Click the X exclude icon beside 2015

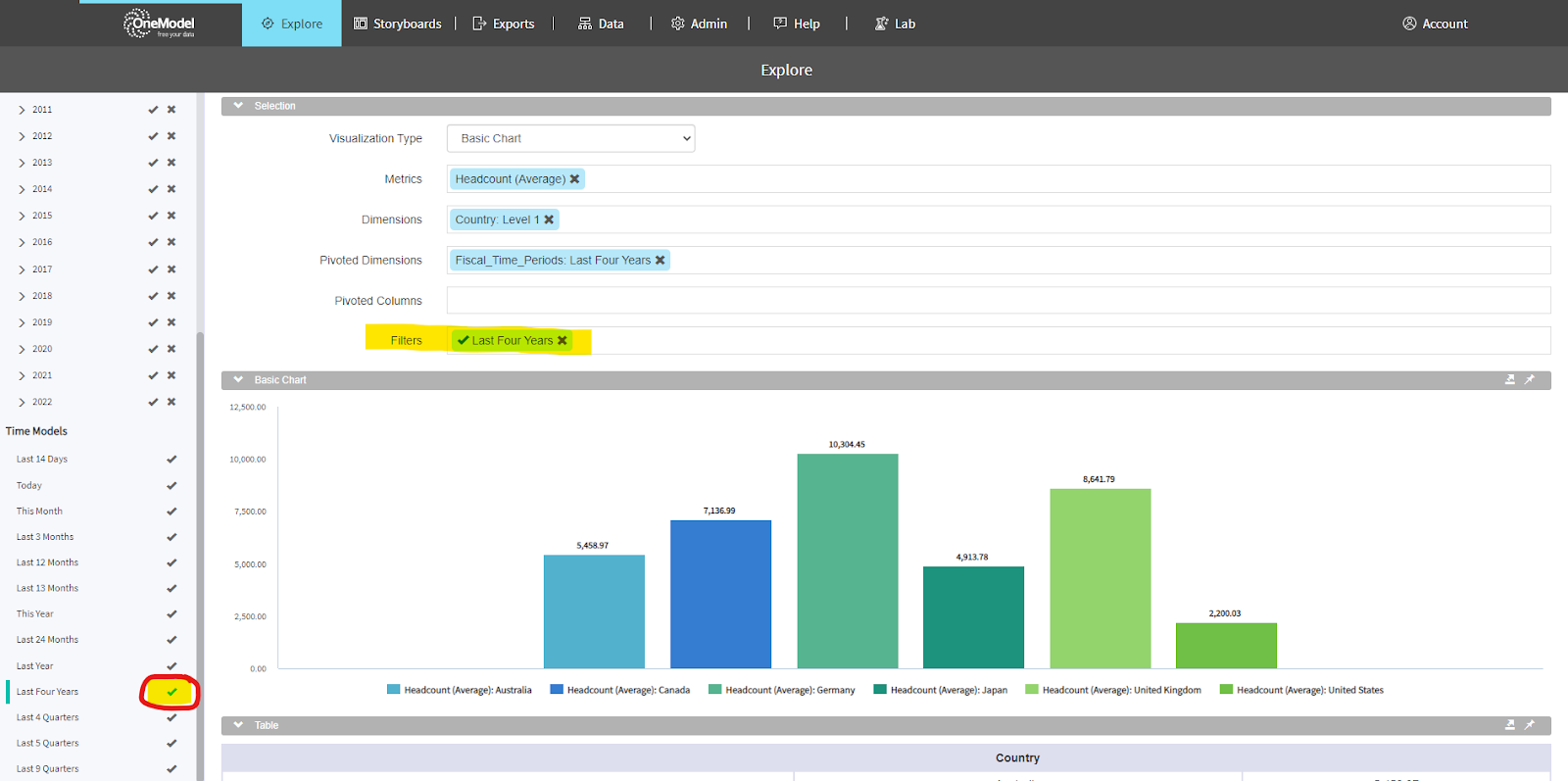(171, 216)
